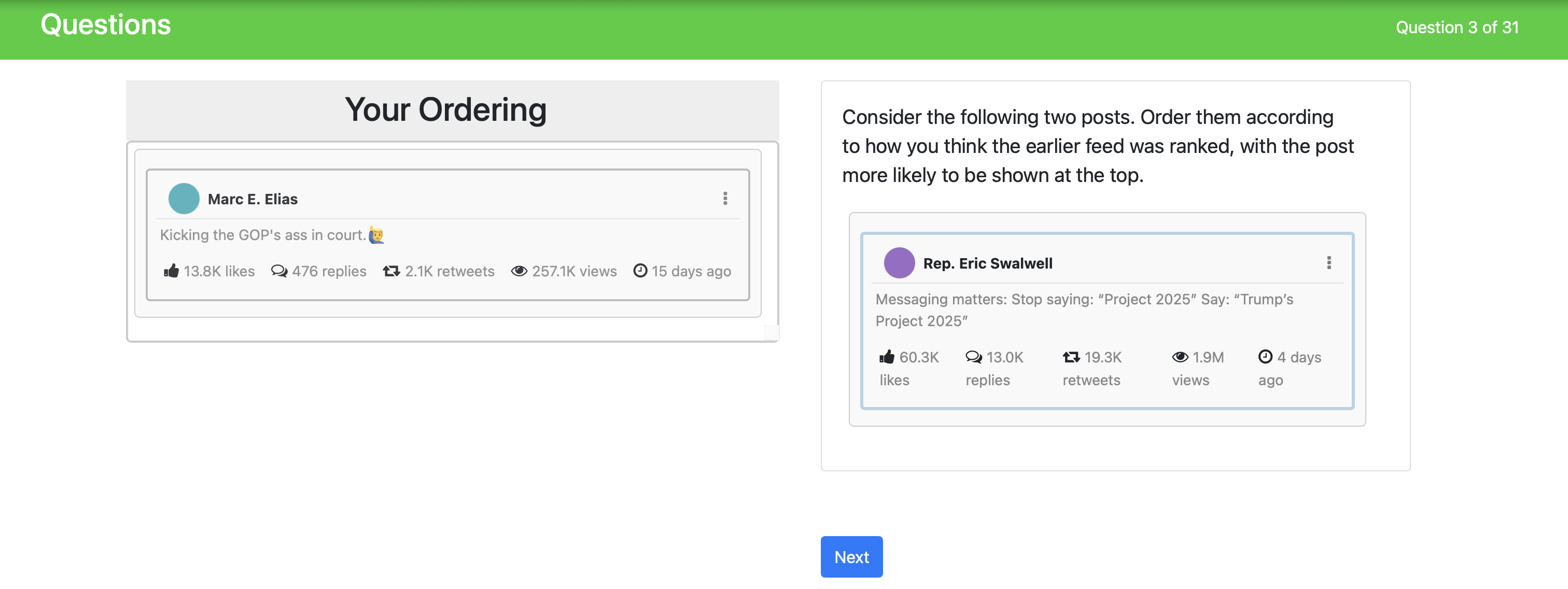Click replies icon beside 13.0K replies

[974, 357]
